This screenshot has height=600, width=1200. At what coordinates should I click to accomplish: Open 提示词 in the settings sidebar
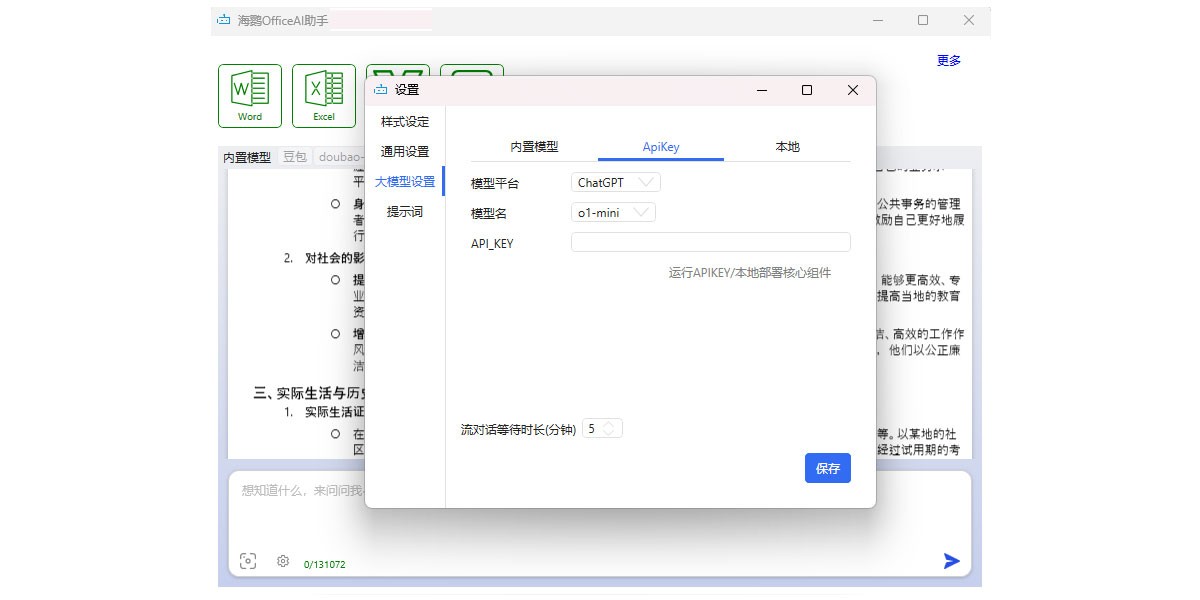(404, 212)
